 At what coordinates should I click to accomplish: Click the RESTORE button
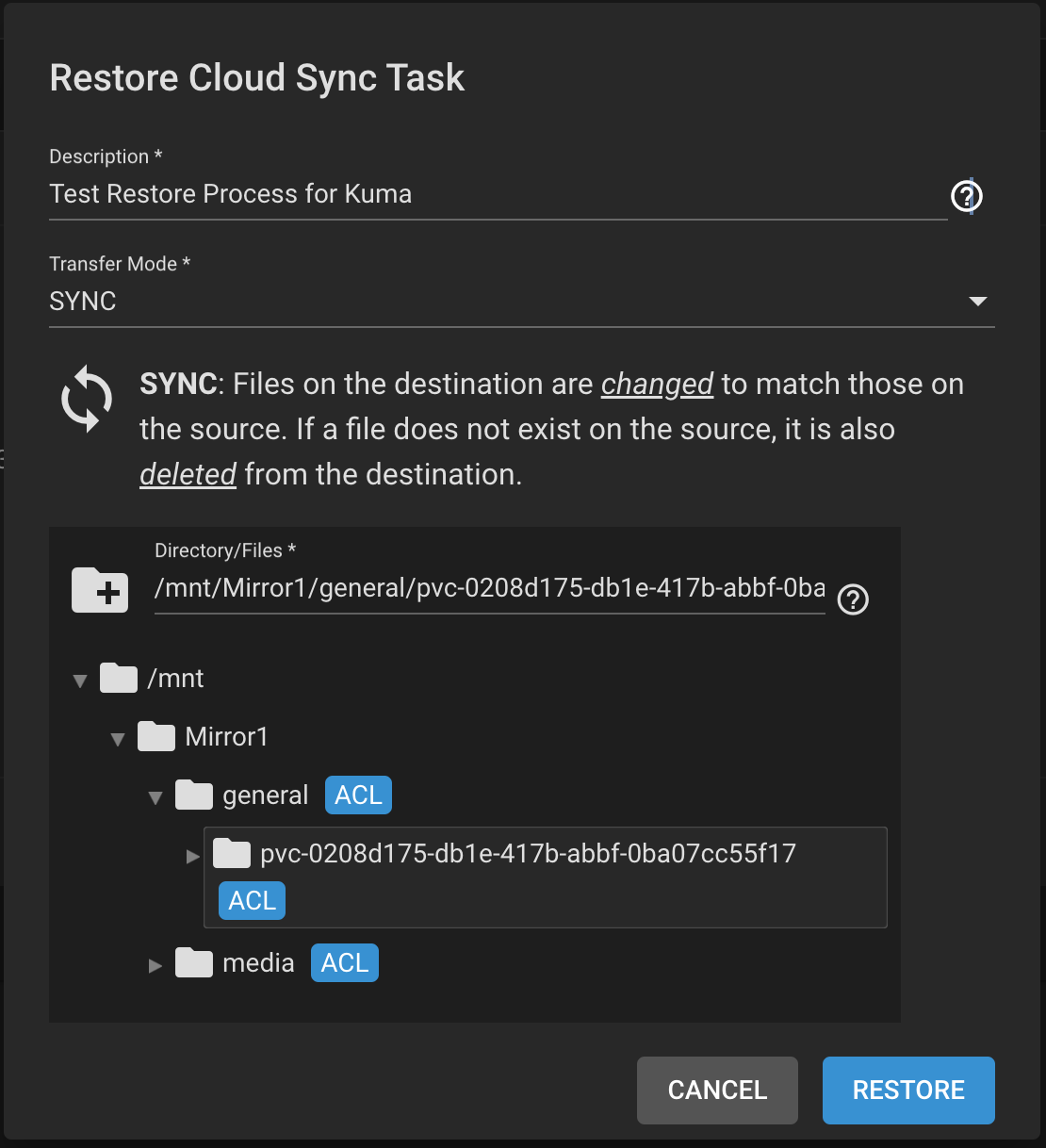(907, 1090)
